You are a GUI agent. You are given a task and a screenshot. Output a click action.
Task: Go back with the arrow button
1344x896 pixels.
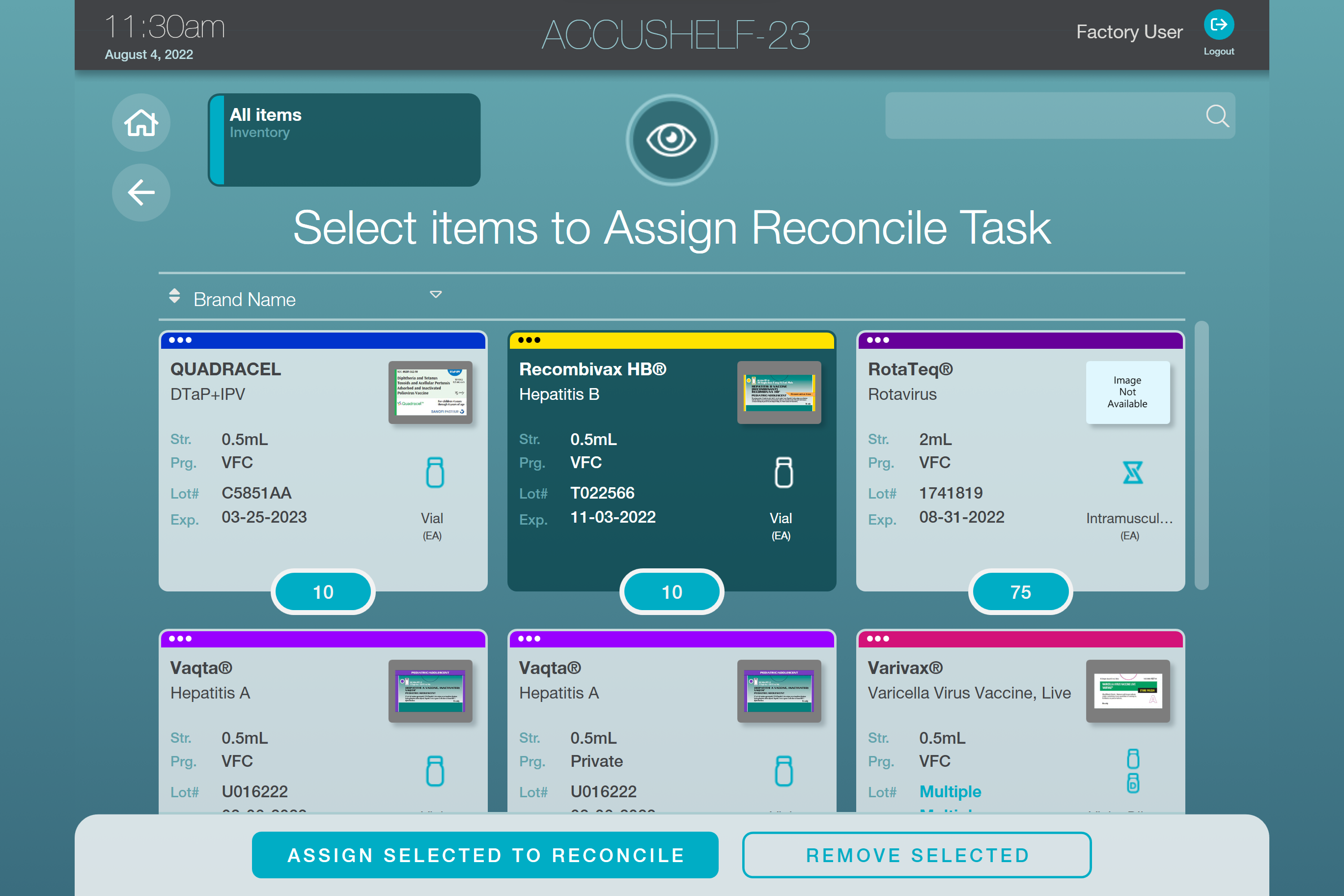point(140,193)
